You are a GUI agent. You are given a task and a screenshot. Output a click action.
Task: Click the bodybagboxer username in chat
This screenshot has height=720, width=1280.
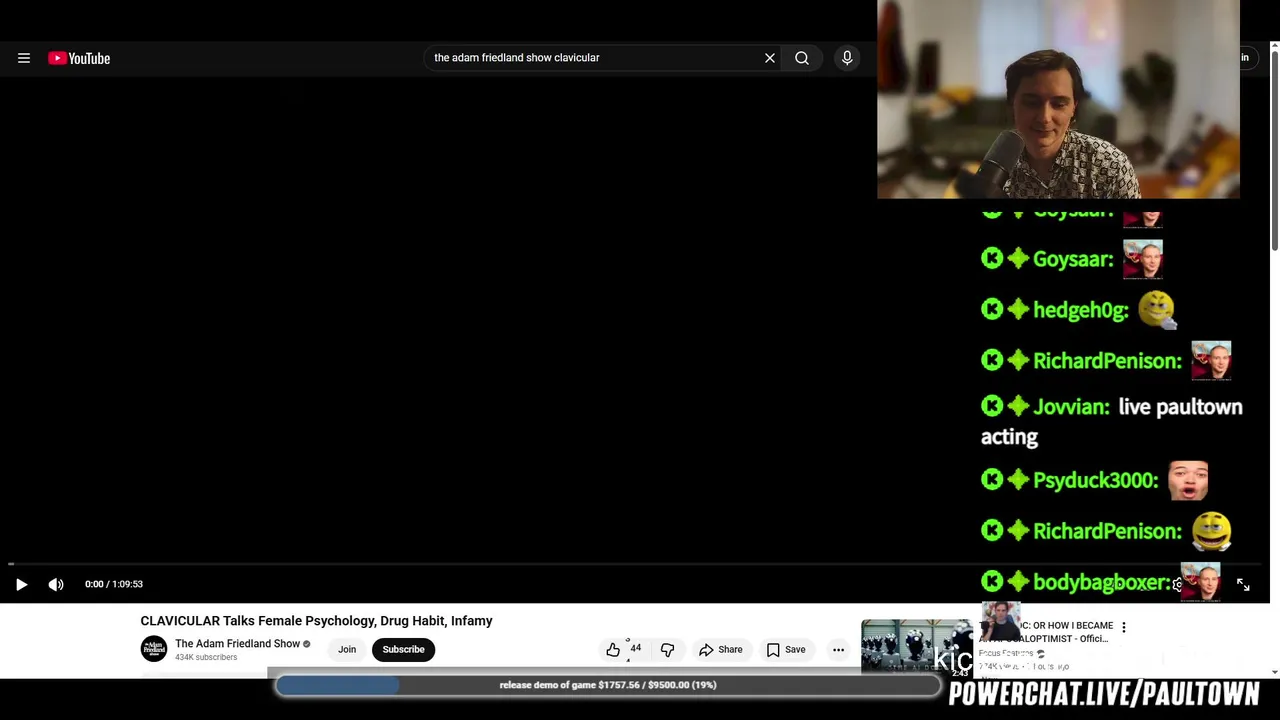[1100, 582]
